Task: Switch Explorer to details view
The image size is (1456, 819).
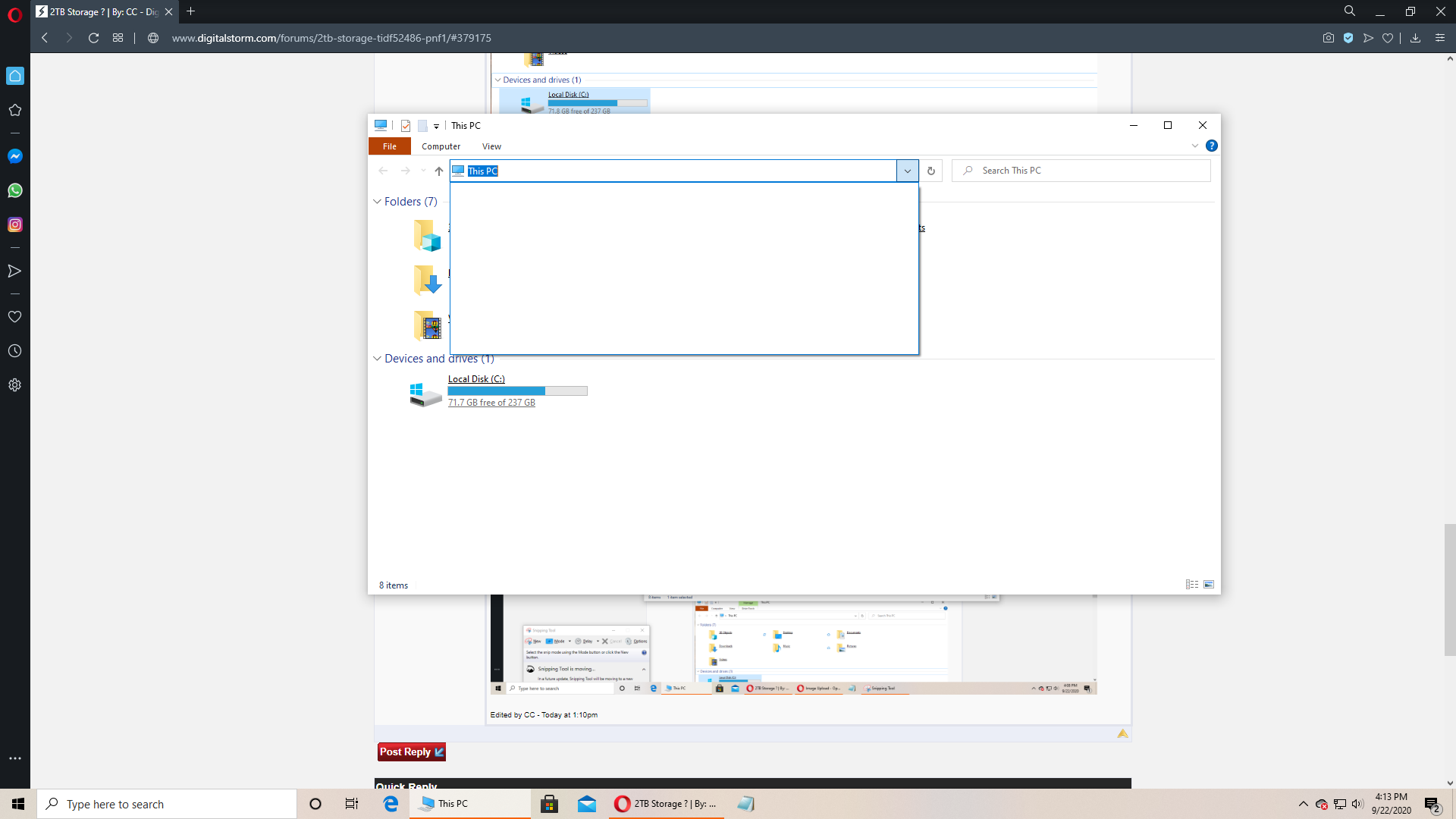Action: (x=1191, y=584)
